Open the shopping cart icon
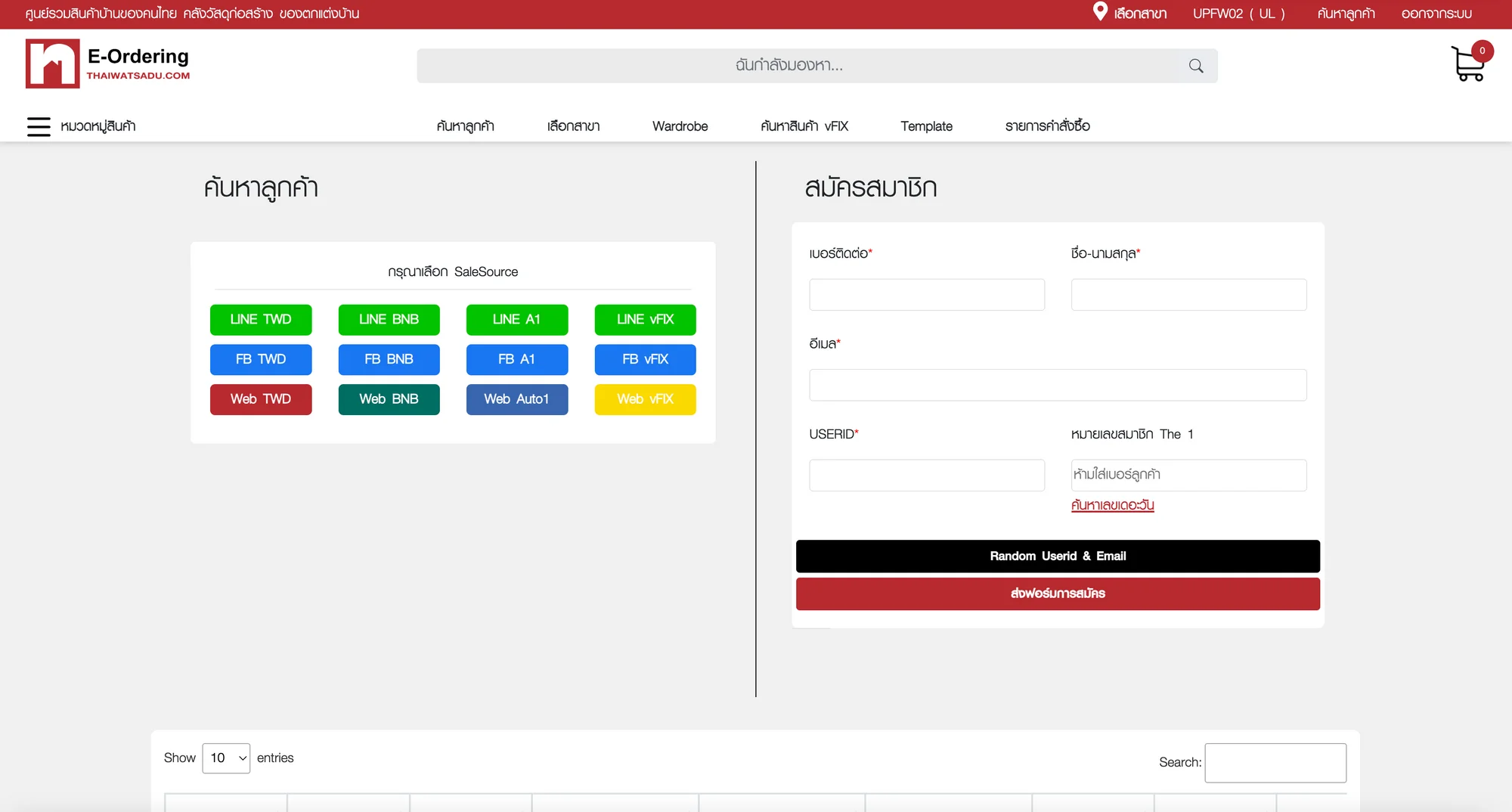This screenshot has height=812, width=1512. pos(1467,64)
